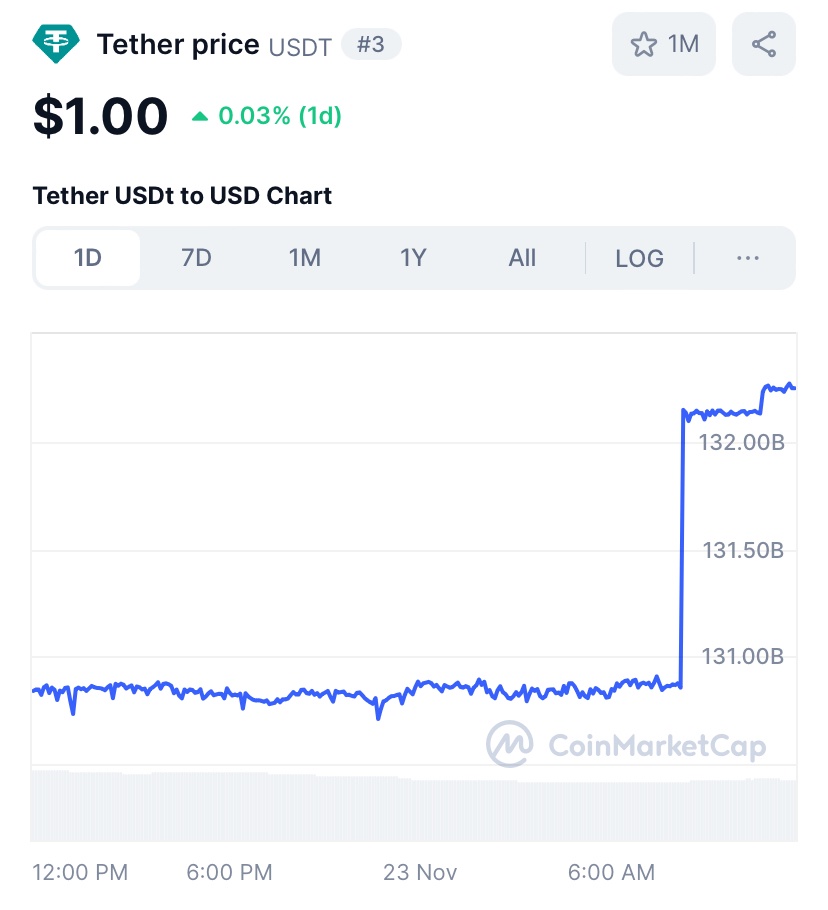Show the 1Y chart range

pyautogui.click(x=413, y=258)
